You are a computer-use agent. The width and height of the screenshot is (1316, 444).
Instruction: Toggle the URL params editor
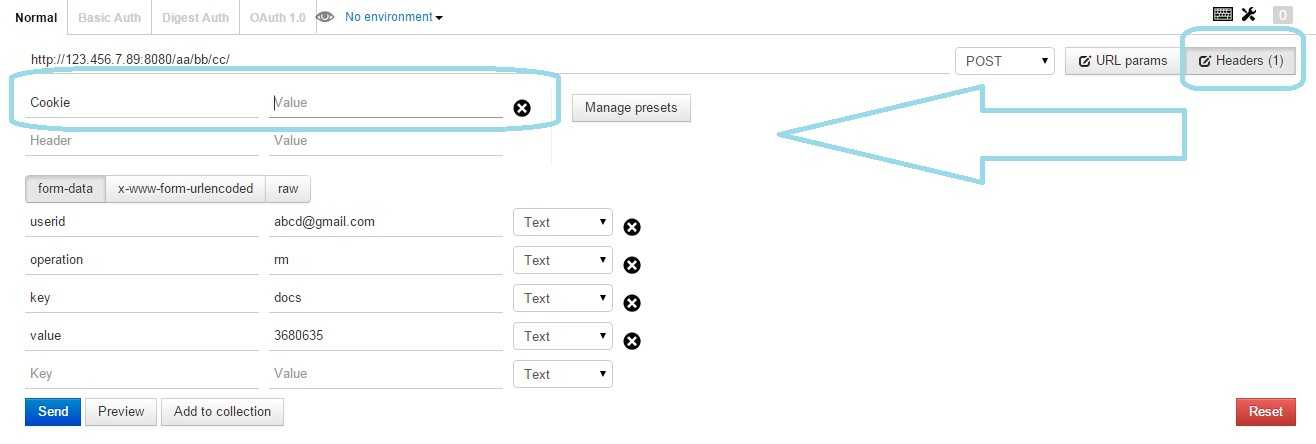pyautogui.click(x=1123, y=61)
